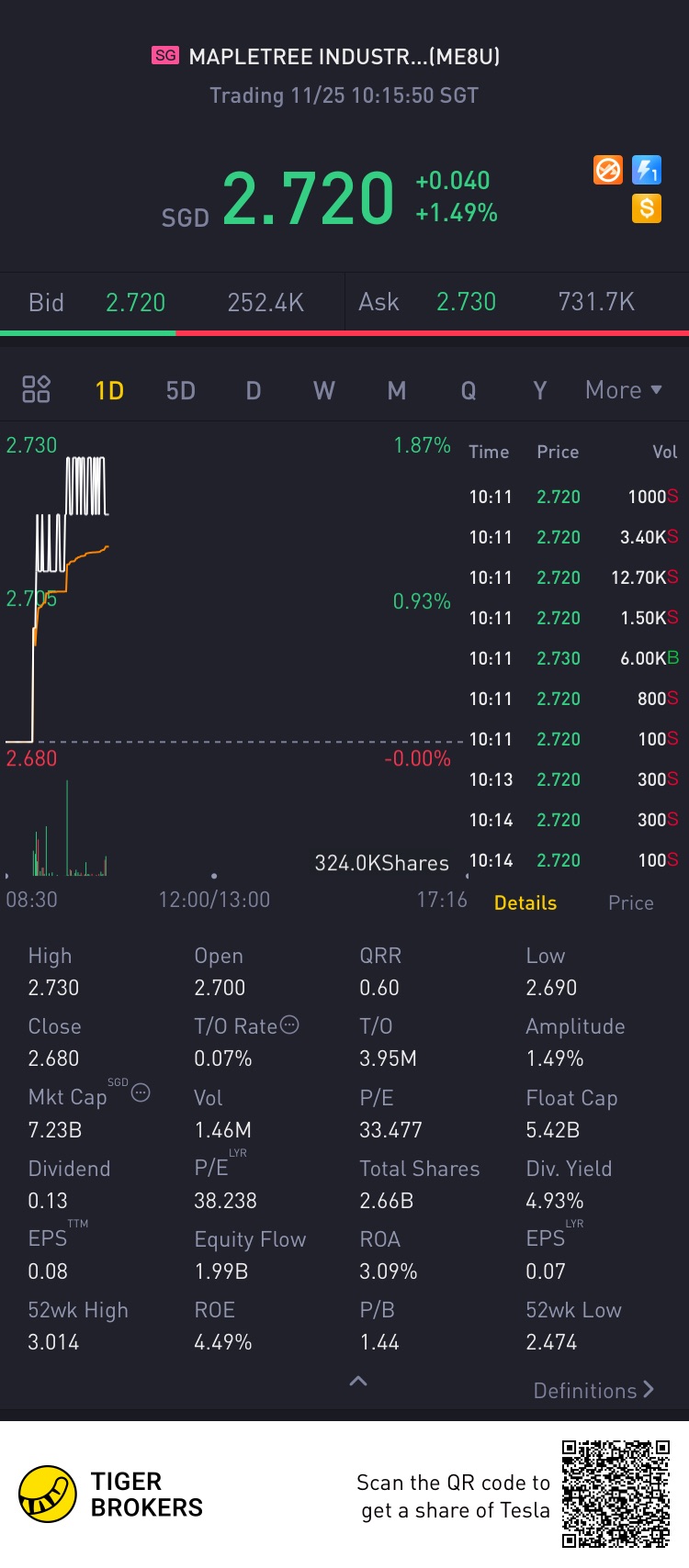Tap the Total Shares value 2.66B

pyautogui.click(x=387, y=1201)
